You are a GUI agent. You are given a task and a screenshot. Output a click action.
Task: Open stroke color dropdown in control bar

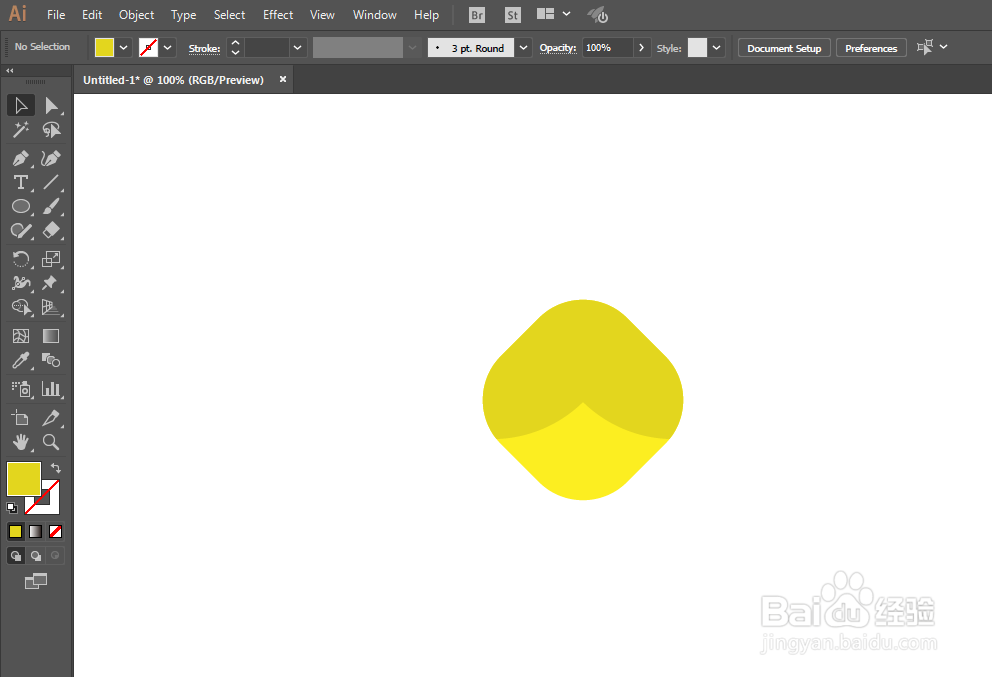pos(168,47)
